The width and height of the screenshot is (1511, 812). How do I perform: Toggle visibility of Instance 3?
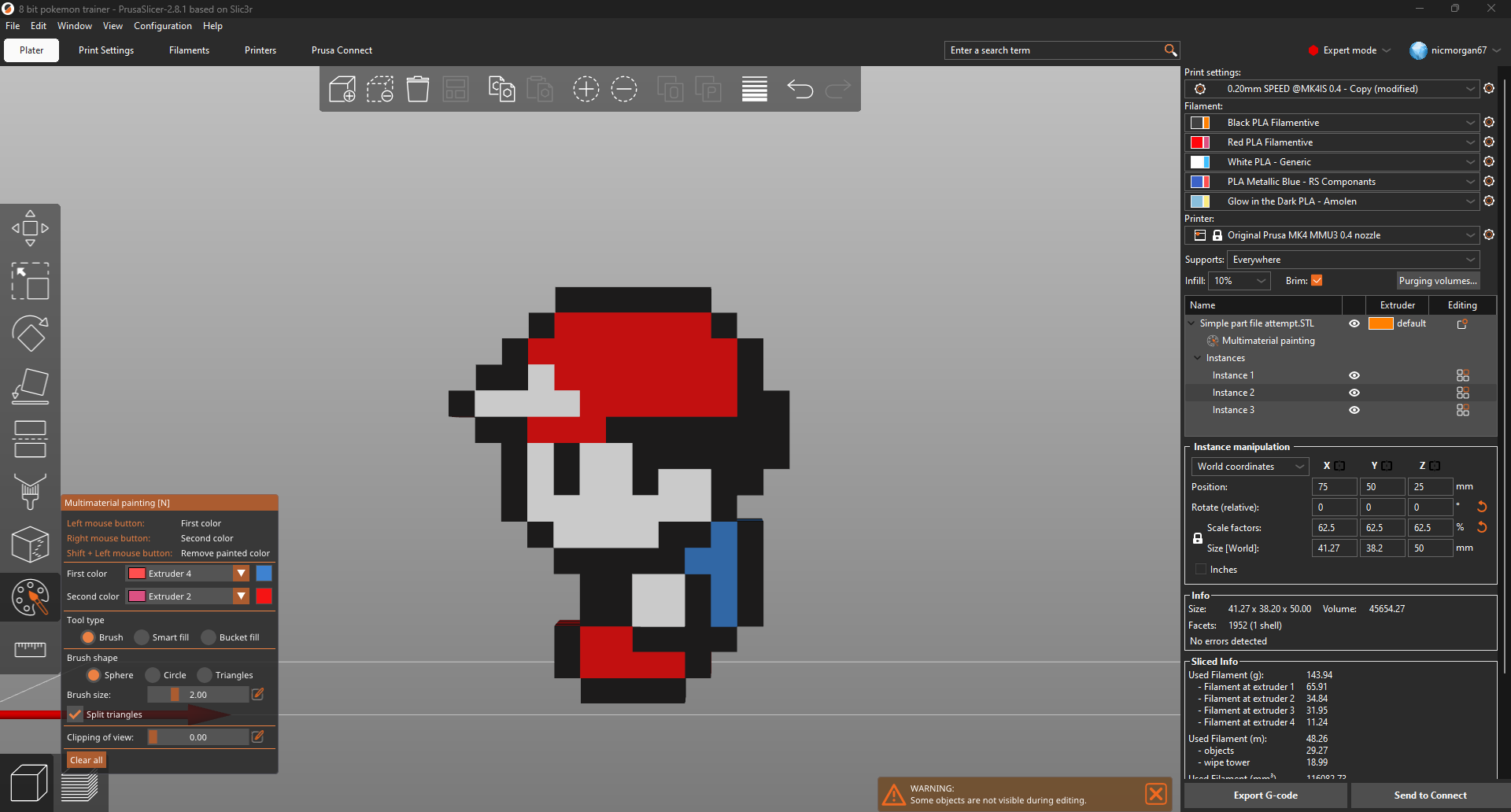[x=1354, y=410]
